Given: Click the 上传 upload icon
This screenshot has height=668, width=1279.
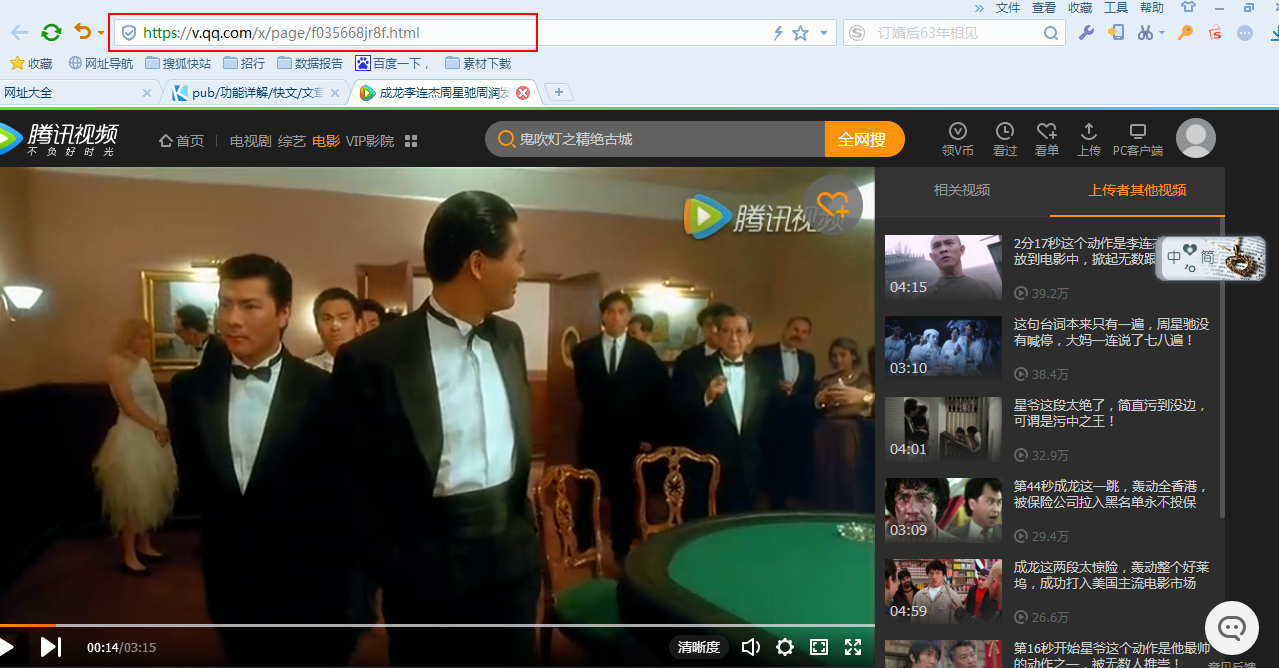Looking at the screenshot, I should 1088,138.
